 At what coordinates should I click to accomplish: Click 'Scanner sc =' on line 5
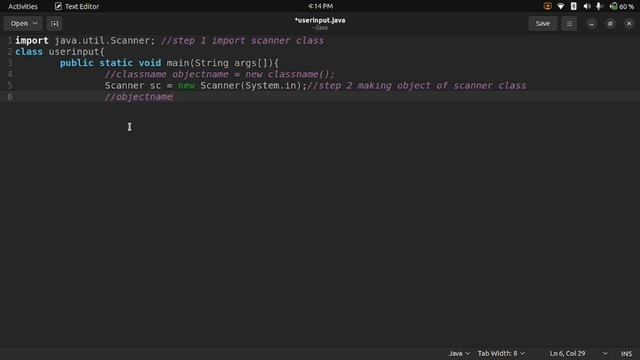(138, 86)
